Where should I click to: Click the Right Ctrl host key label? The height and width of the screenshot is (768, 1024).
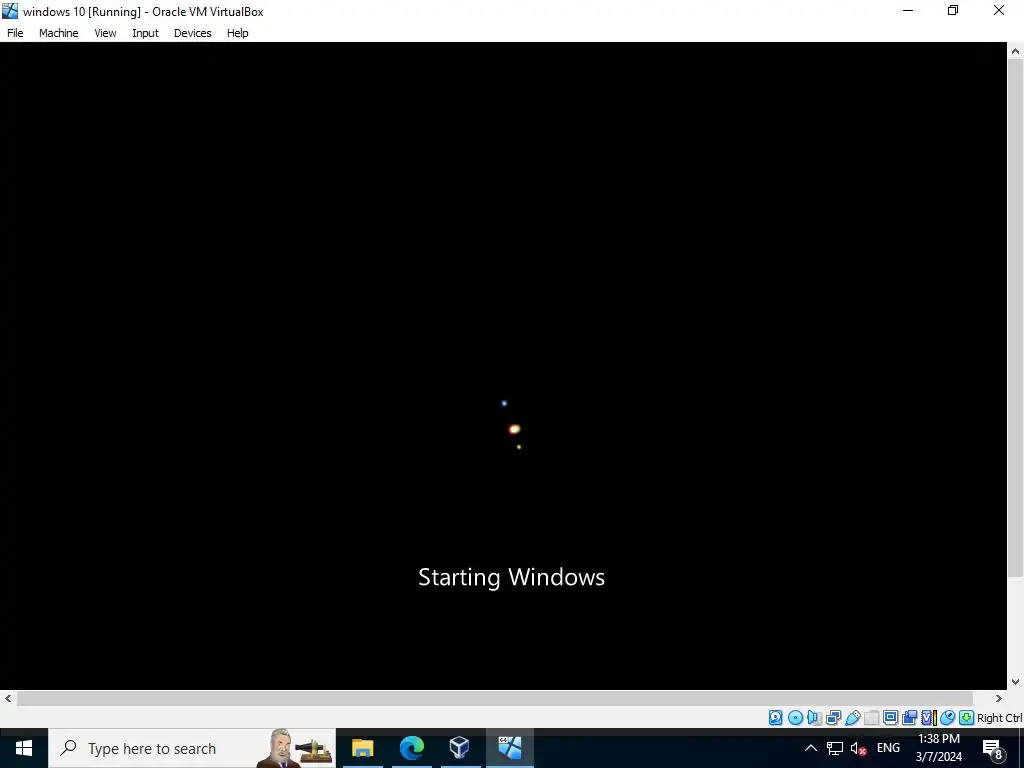pos(1000,718)
